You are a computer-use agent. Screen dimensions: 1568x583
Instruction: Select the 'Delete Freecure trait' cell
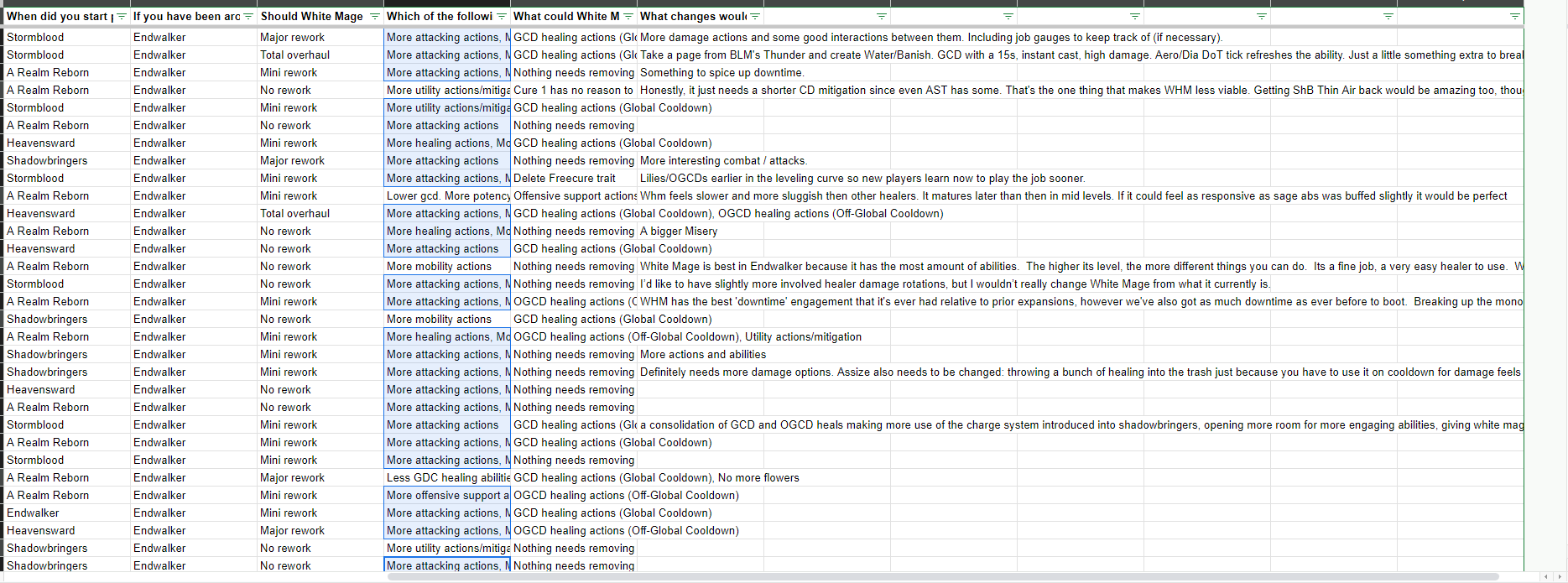coord(574,178)
